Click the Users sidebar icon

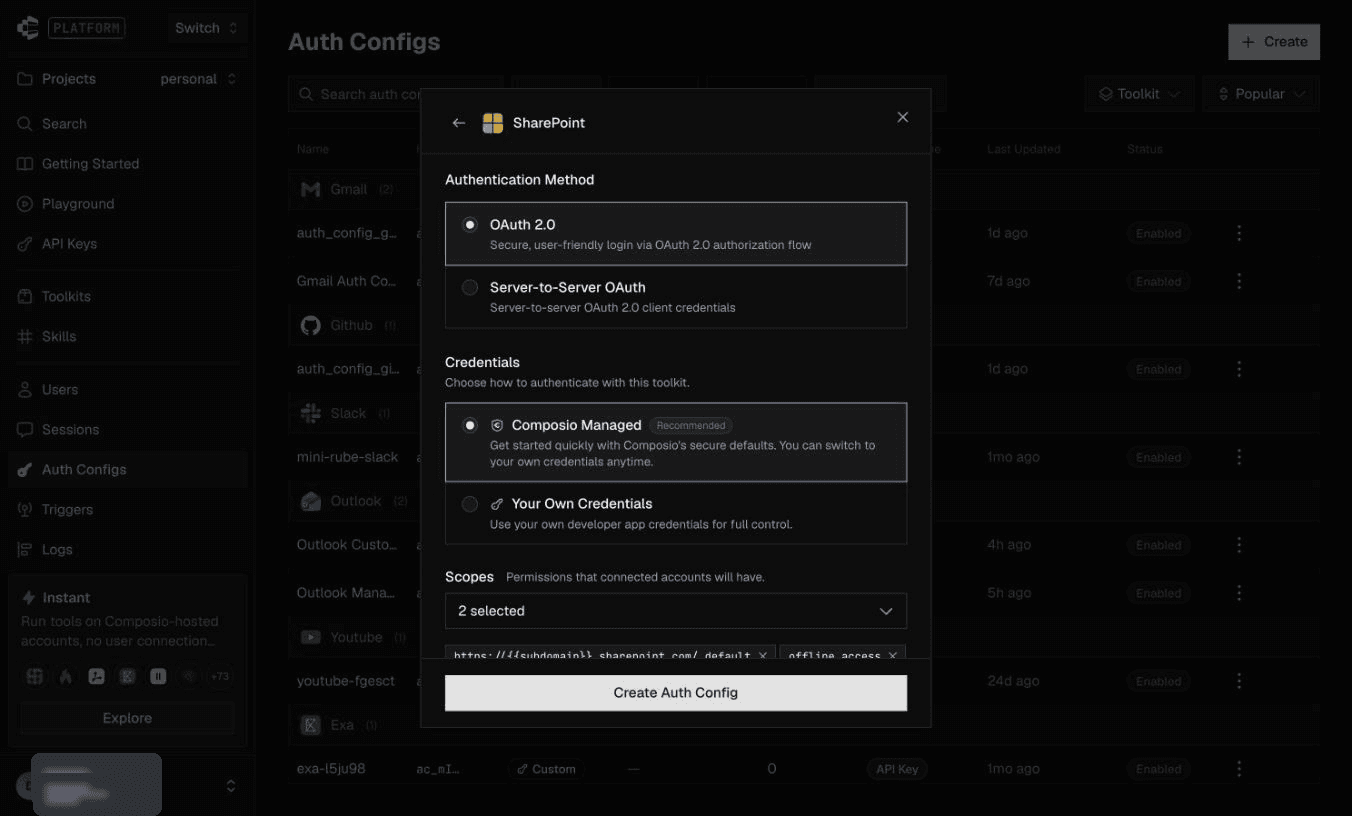coord(25,390)
